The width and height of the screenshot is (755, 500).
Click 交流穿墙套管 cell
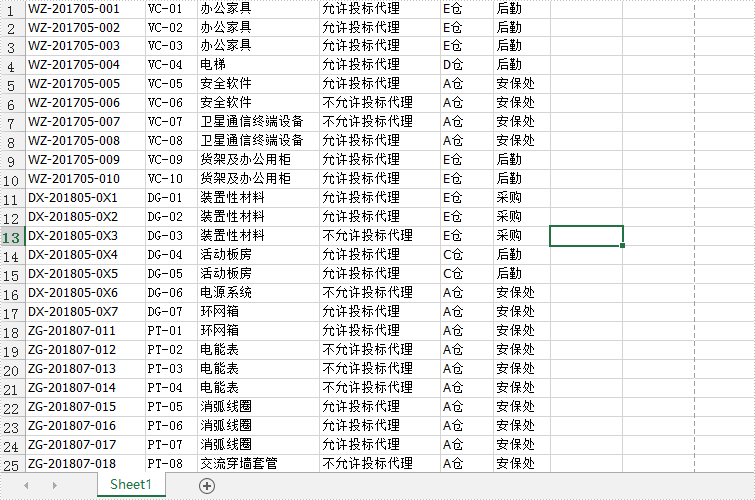coord(258,463)
